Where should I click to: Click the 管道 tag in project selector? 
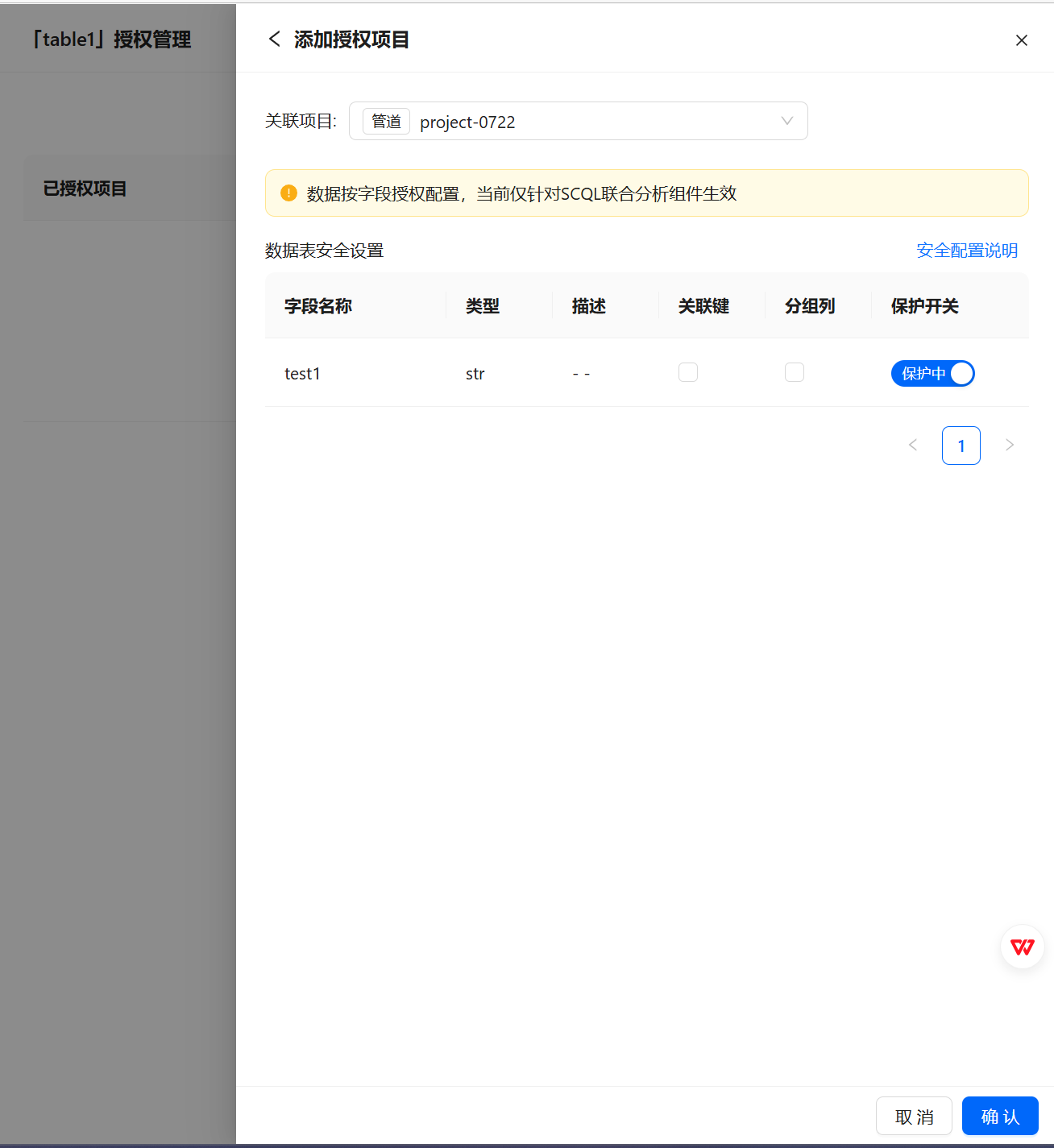pyautogui.click(x=386, y=121)
